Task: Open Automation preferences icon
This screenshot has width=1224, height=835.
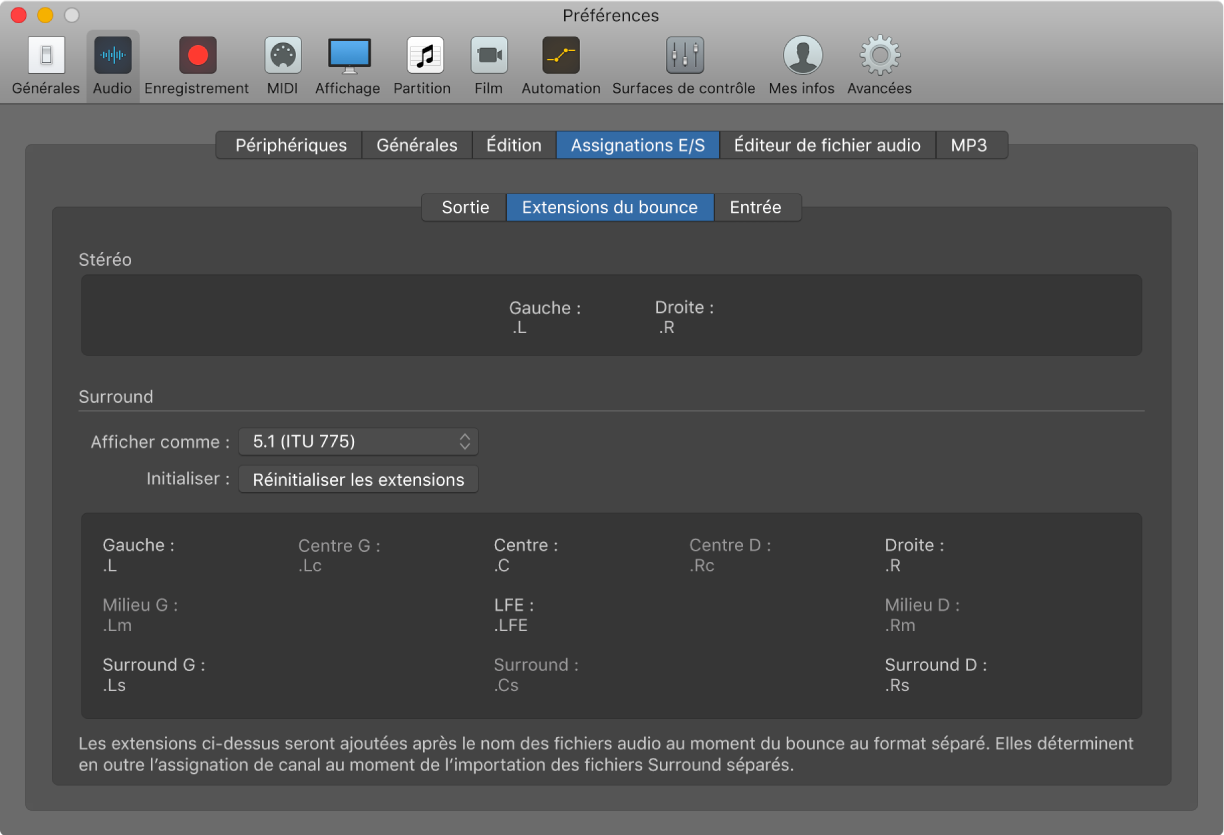Action: click(x=560, y=56)
